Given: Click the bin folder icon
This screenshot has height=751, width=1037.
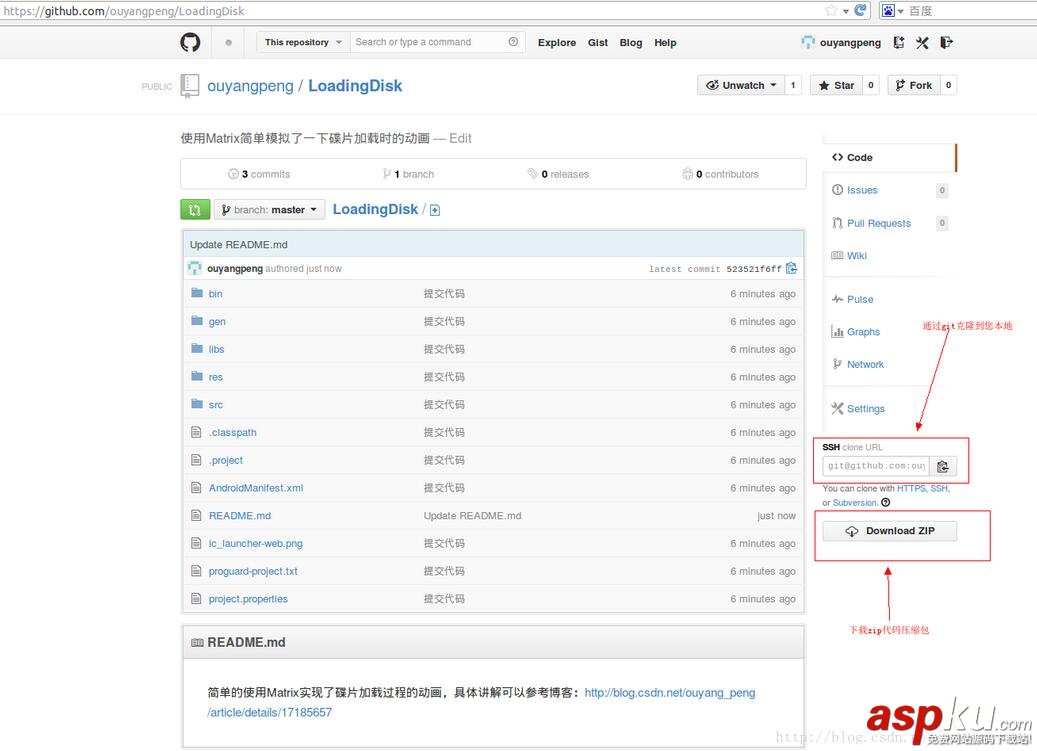Looking at the screenshot, I should 196,293.
